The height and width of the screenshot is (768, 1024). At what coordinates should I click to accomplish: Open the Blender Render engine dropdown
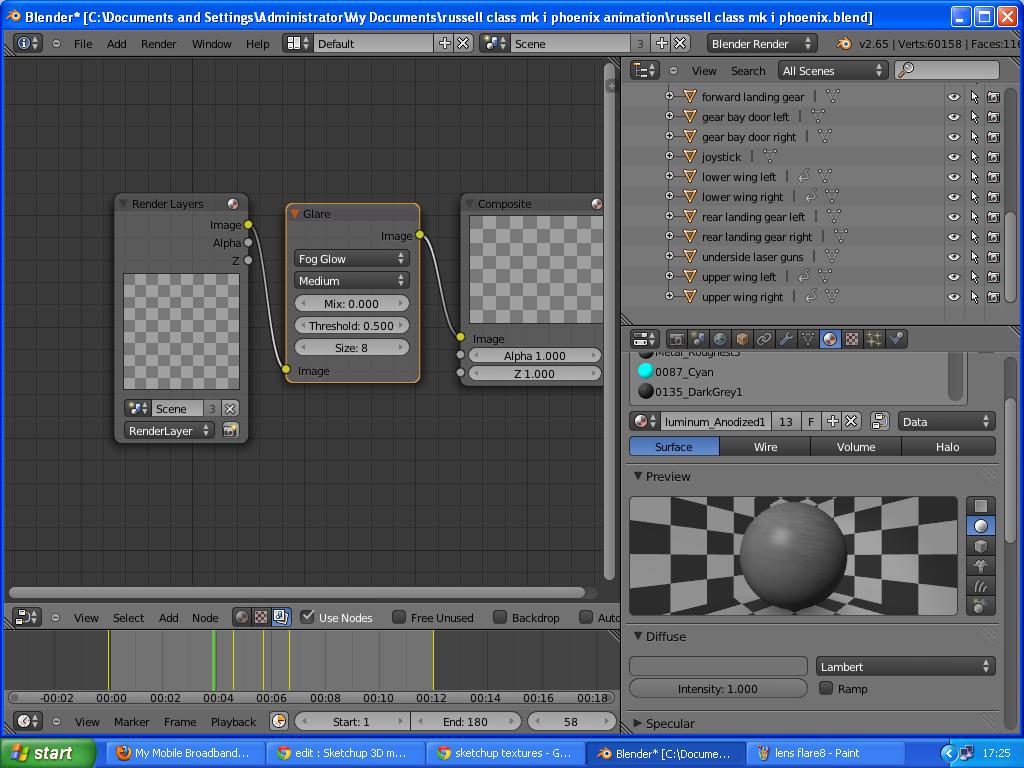pos(761,44)
